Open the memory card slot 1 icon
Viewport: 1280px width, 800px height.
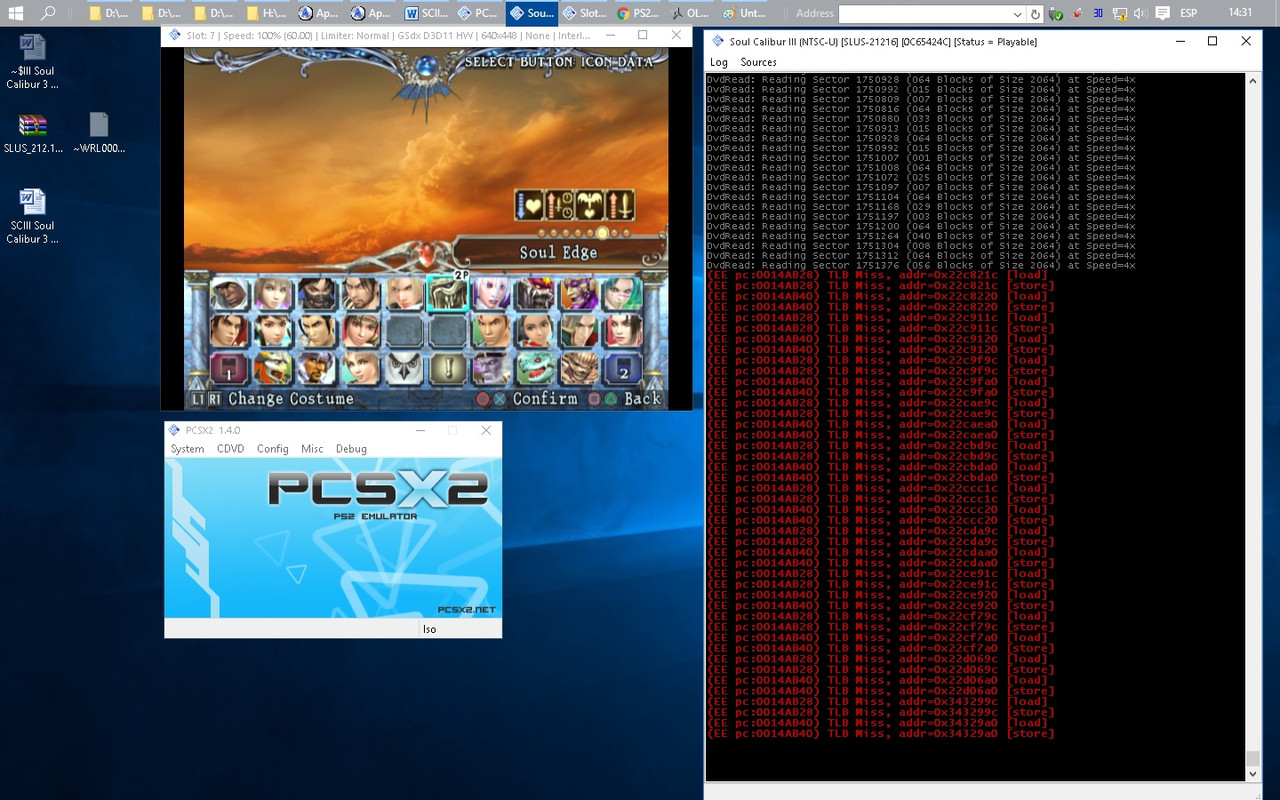229,367
